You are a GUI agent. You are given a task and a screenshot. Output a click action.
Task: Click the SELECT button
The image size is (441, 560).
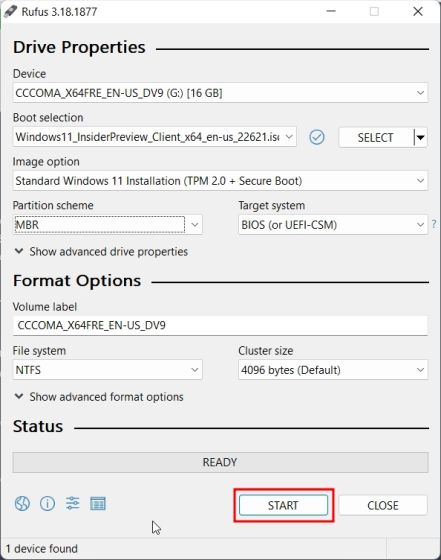tap(376, 138)
